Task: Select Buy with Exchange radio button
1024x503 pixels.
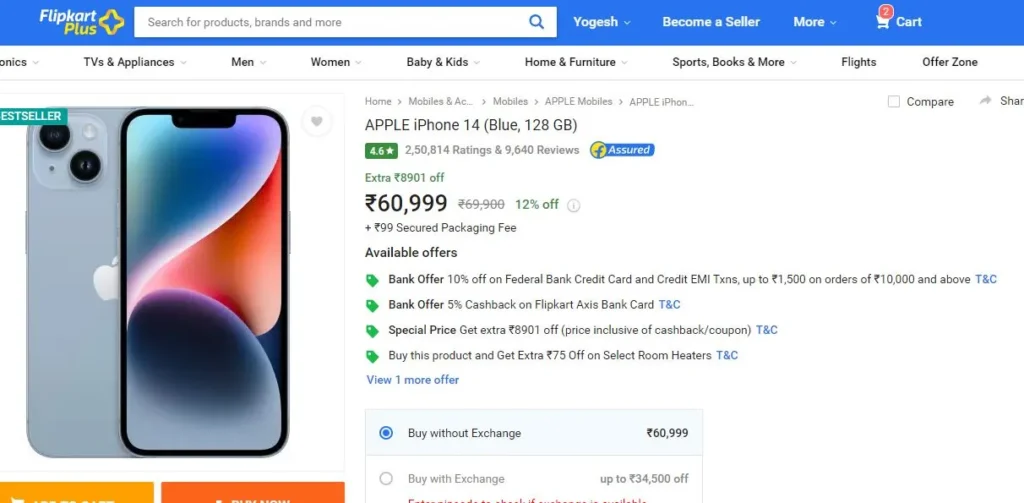Action: [x=386, y=479]
